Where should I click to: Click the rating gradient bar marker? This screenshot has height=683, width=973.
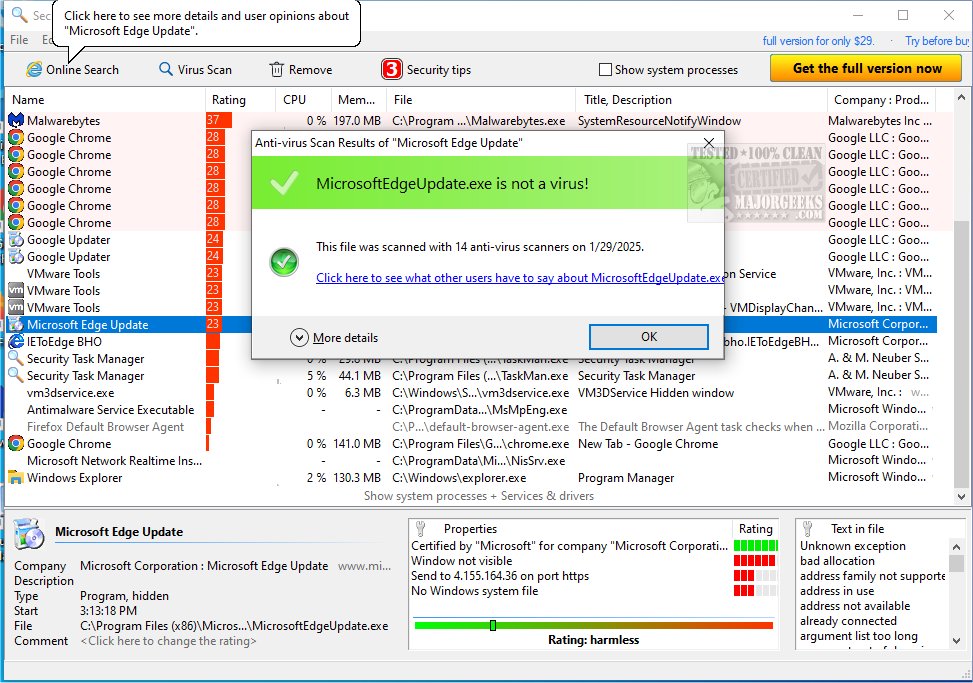click(493, 625)
